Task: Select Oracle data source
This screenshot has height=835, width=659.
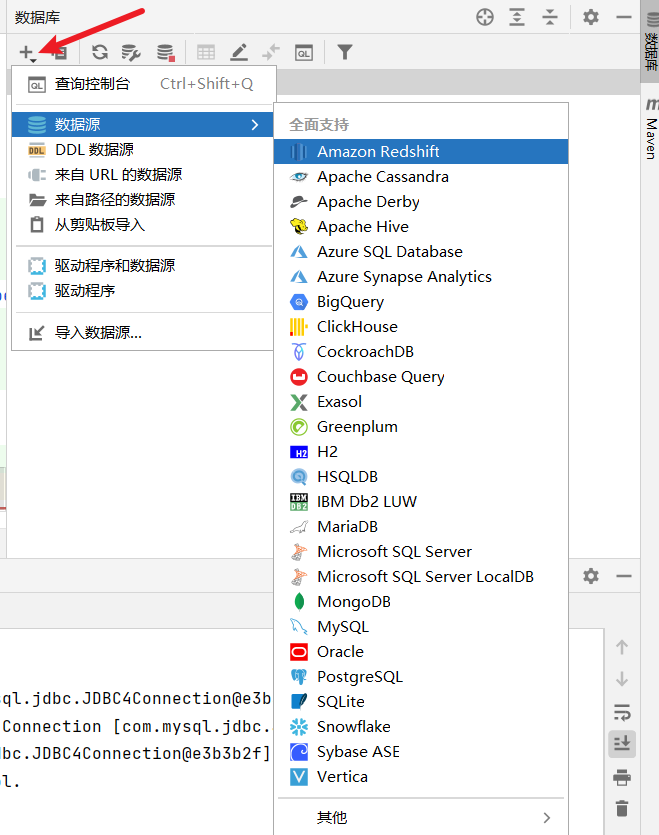Action: click(421, 652)
